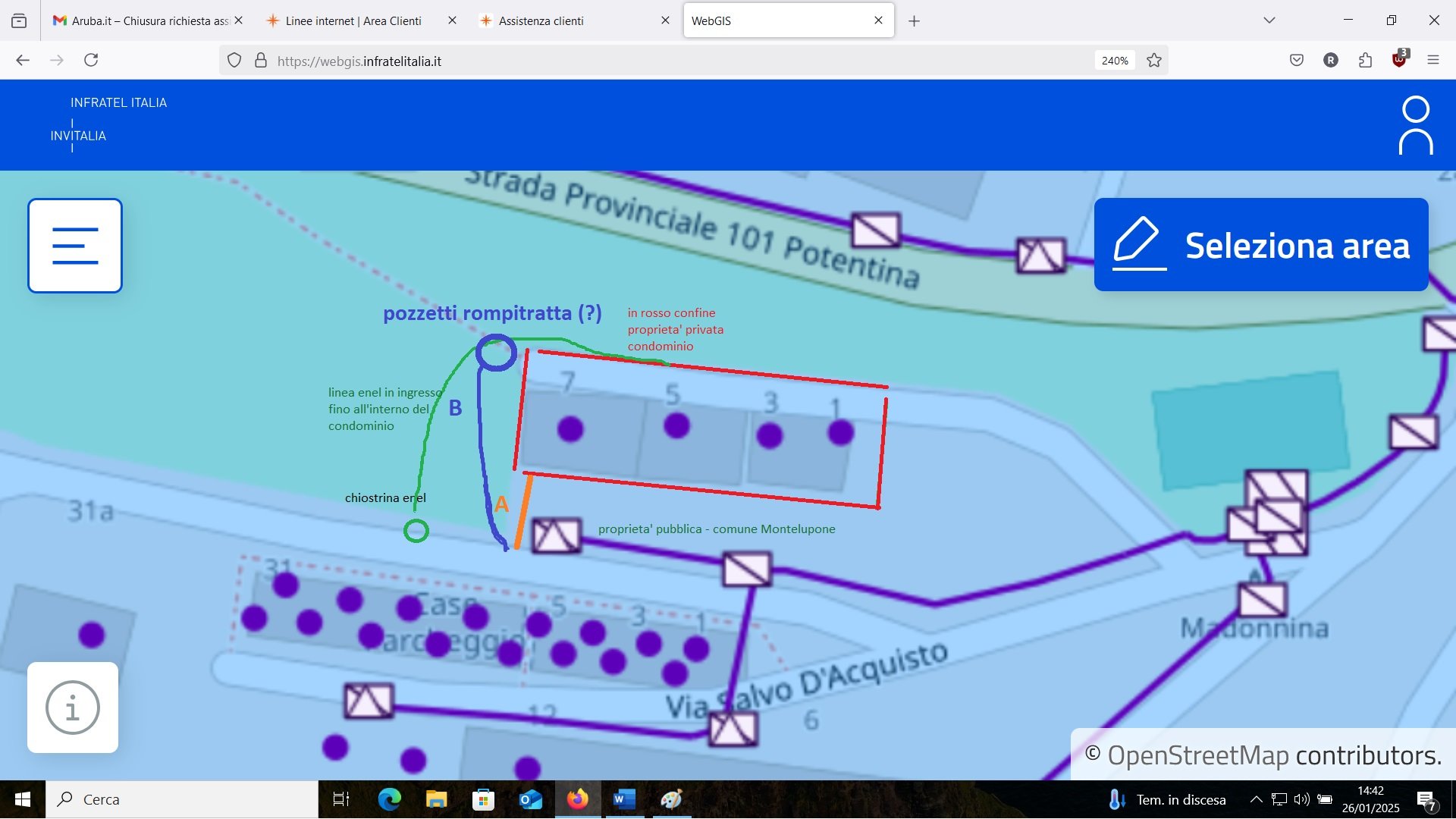Open a new browser tab
Viewport: 1456px width, 819px height.
pyautogui.click(x=914, y=21)
